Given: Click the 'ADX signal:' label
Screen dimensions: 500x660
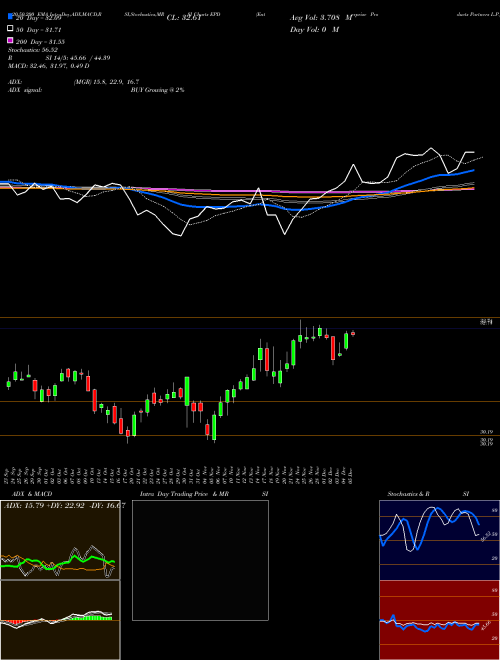Looking at the screenshot, I should point(25,90).
